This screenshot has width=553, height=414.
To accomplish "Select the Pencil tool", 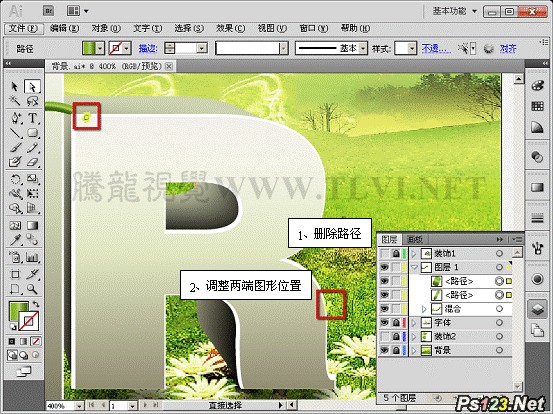I will pyautogui.click(x=32, y=148).
